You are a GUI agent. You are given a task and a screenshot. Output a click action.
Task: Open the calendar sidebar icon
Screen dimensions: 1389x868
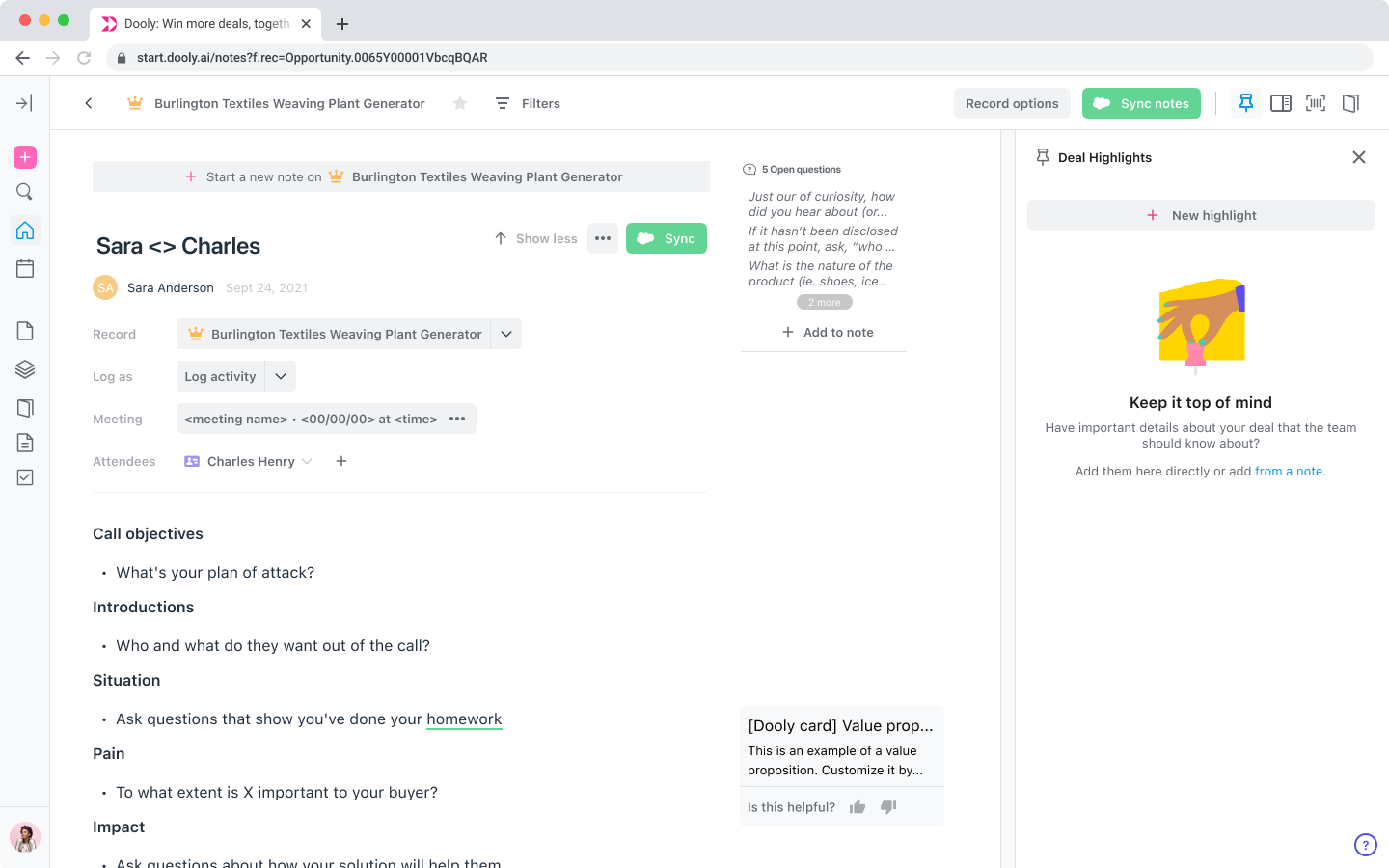(25, 269)
